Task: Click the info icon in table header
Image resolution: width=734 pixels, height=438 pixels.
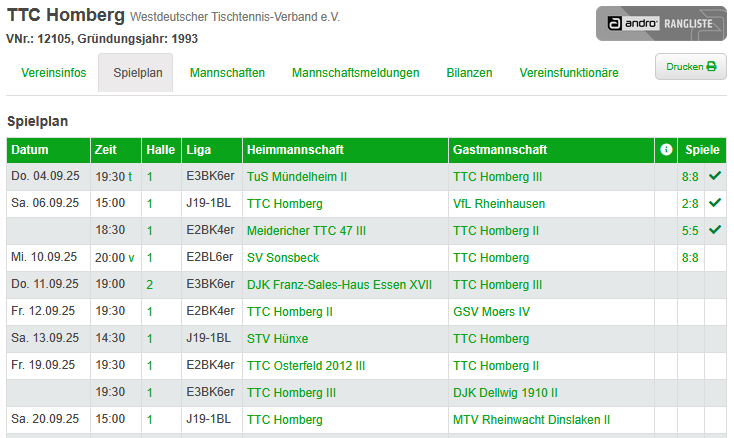Action: click(666, 149)
